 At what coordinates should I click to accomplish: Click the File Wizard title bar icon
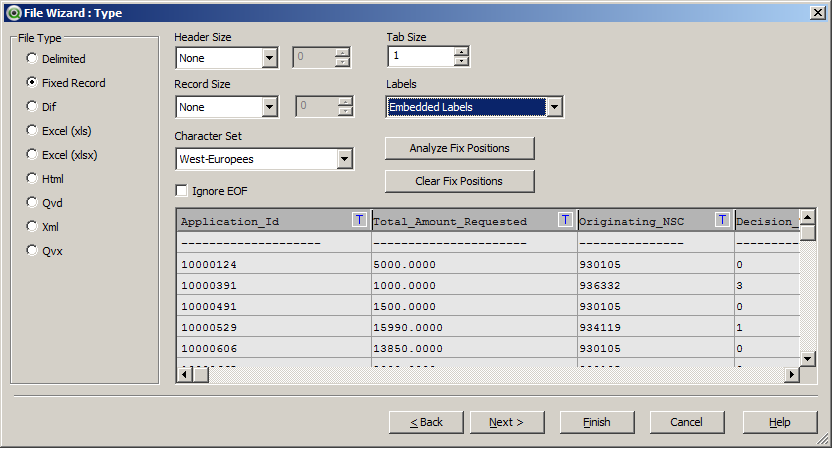pyautogui.click(x=11, y=11)
